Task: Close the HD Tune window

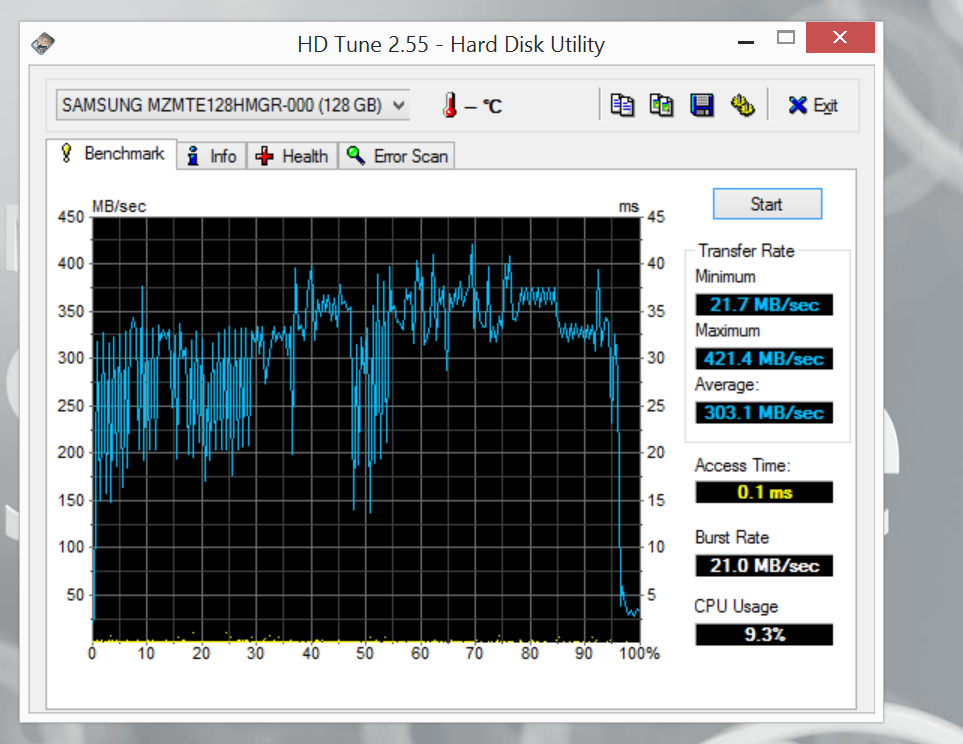Action: click(840, 37)
